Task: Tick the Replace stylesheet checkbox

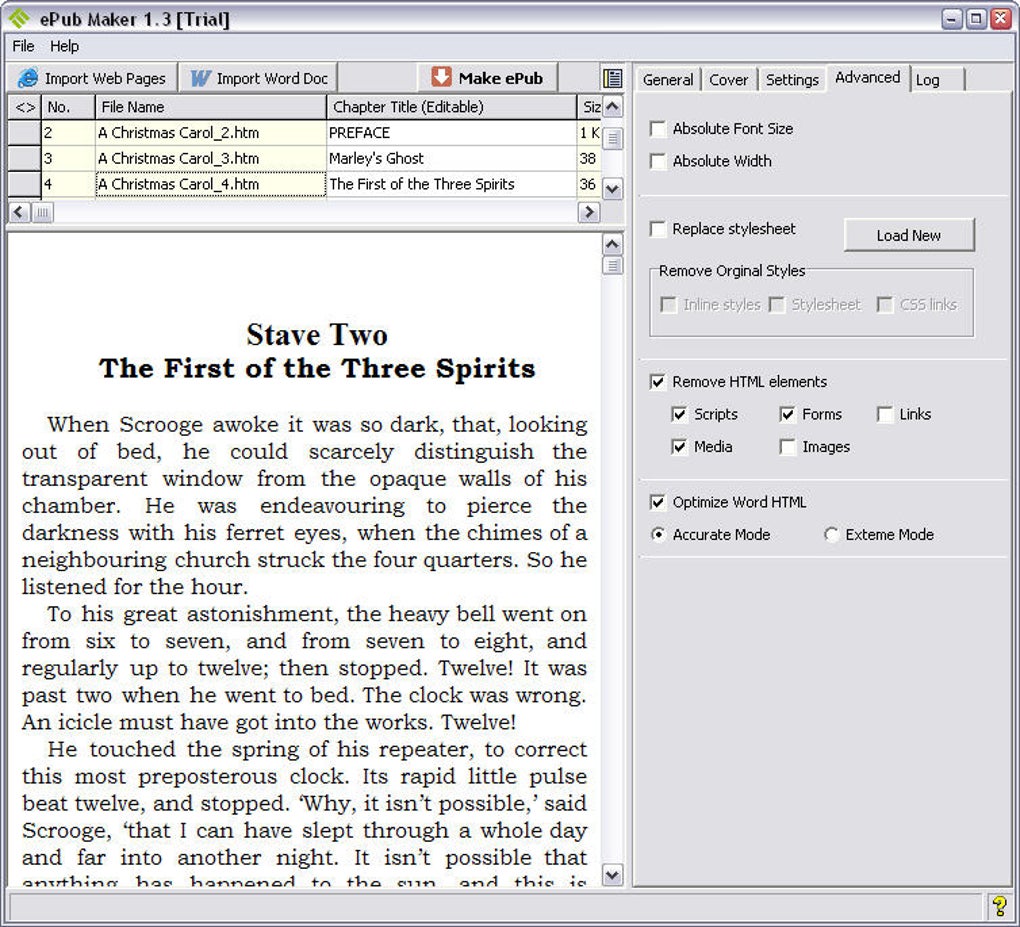Action: click(658, 229)
